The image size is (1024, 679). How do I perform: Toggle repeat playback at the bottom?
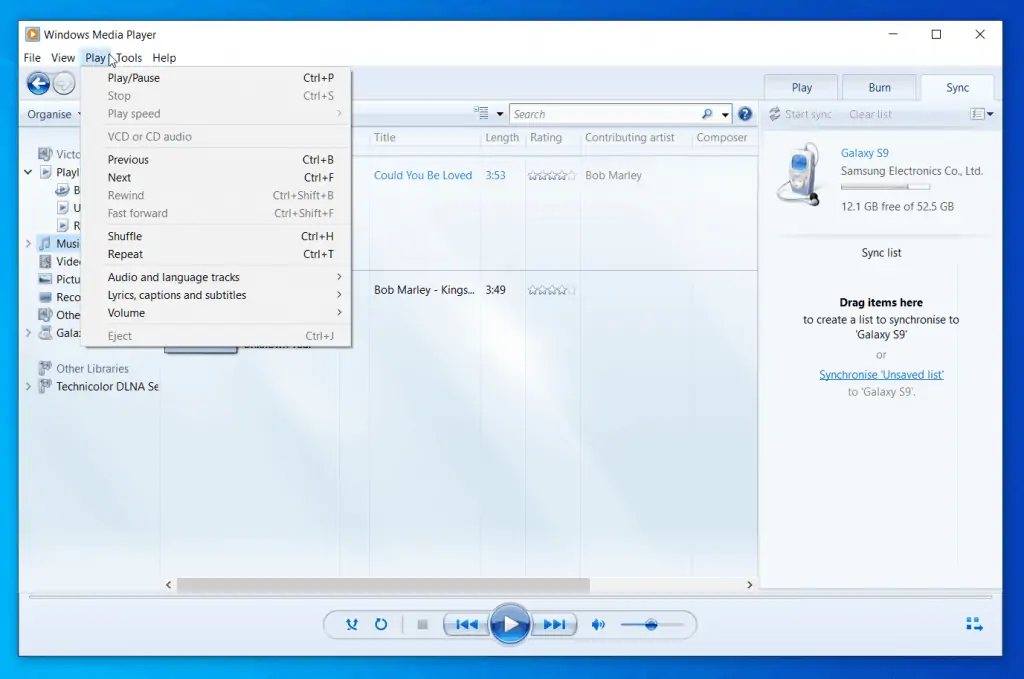[x=381, y=623]
